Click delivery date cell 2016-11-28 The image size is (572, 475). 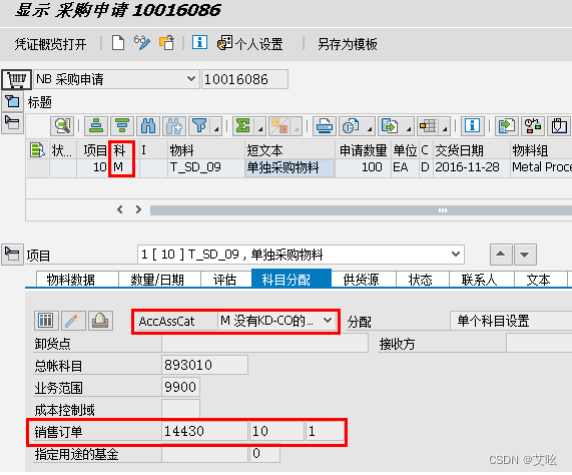pos(472,167)
